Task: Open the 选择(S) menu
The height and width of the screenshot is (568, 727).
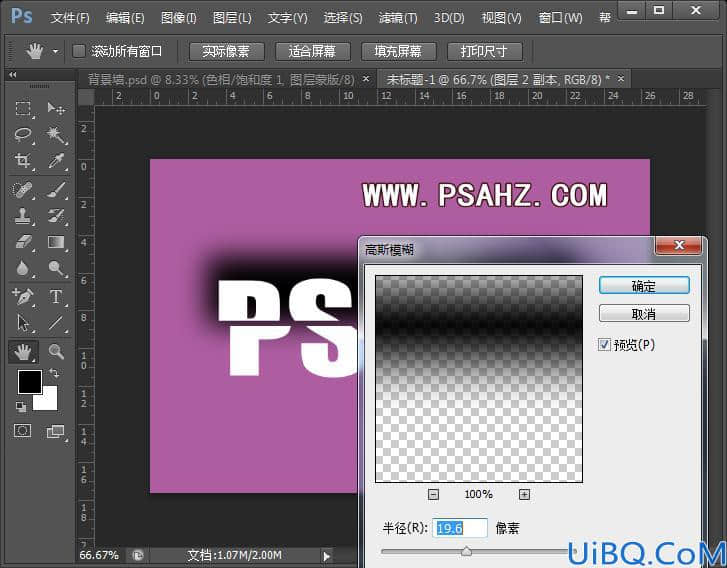Action: (x=343, y=18)
